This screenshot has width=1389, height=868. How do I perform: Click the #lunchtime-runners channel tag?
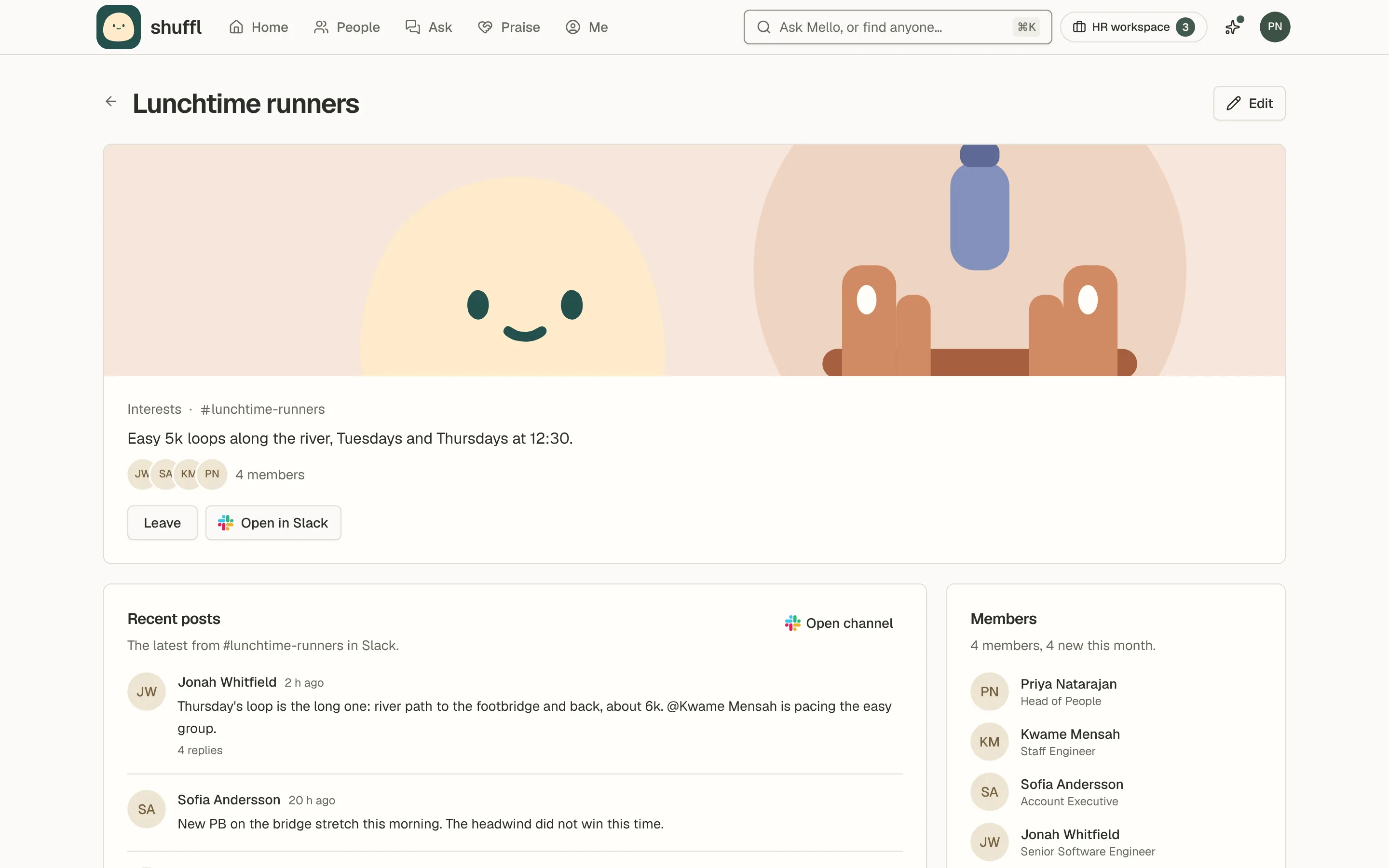click(x=263, y=409)
